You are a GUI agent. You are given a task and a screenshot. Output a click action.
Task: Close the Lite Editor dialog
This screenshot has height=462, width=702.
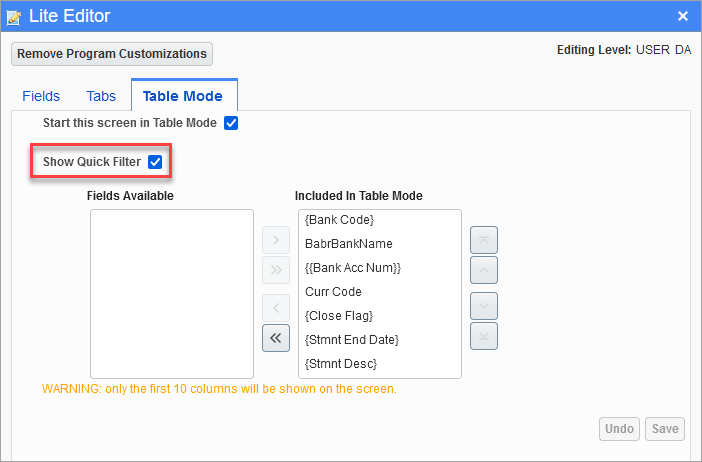point(683,16)
